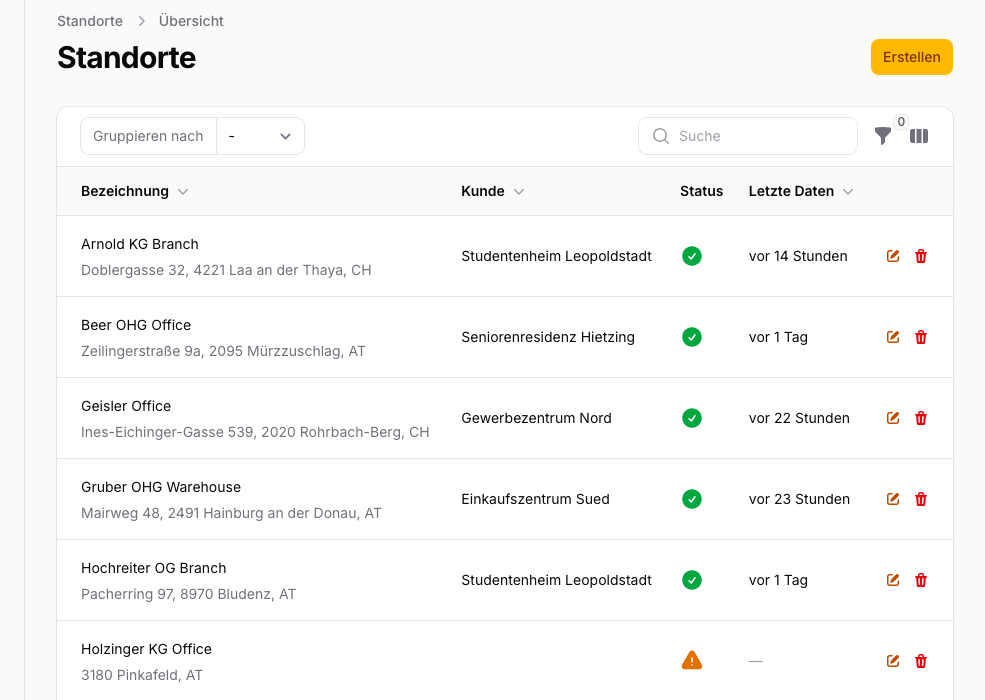Open the filter panel icon

pyautogui.click(x=883, y=136)
